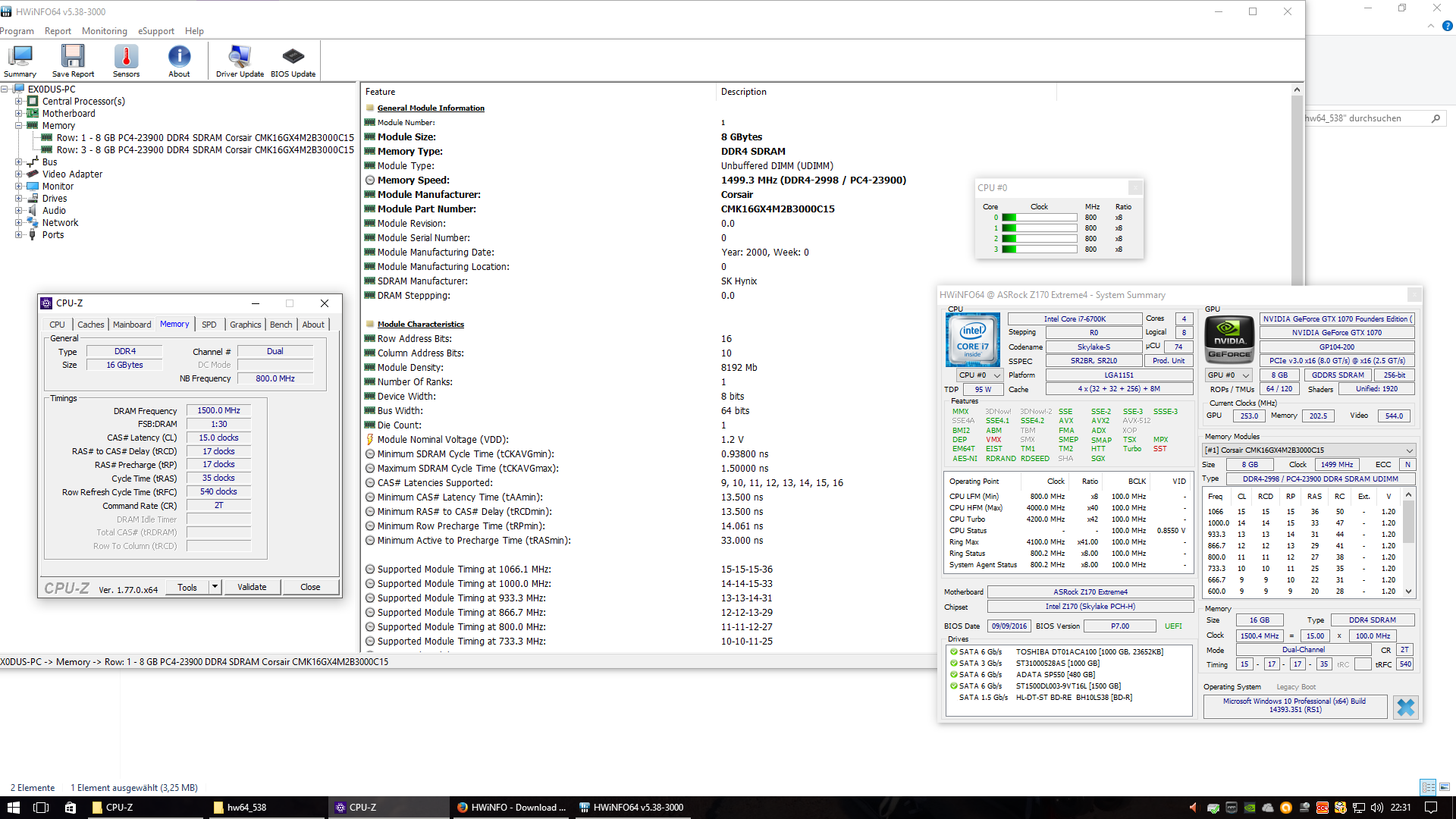The height and width of the screenshot is (819, 1456).
Task: Expand the Motherboard tree node
Action: pyautogui.click(x=19, y=114)
